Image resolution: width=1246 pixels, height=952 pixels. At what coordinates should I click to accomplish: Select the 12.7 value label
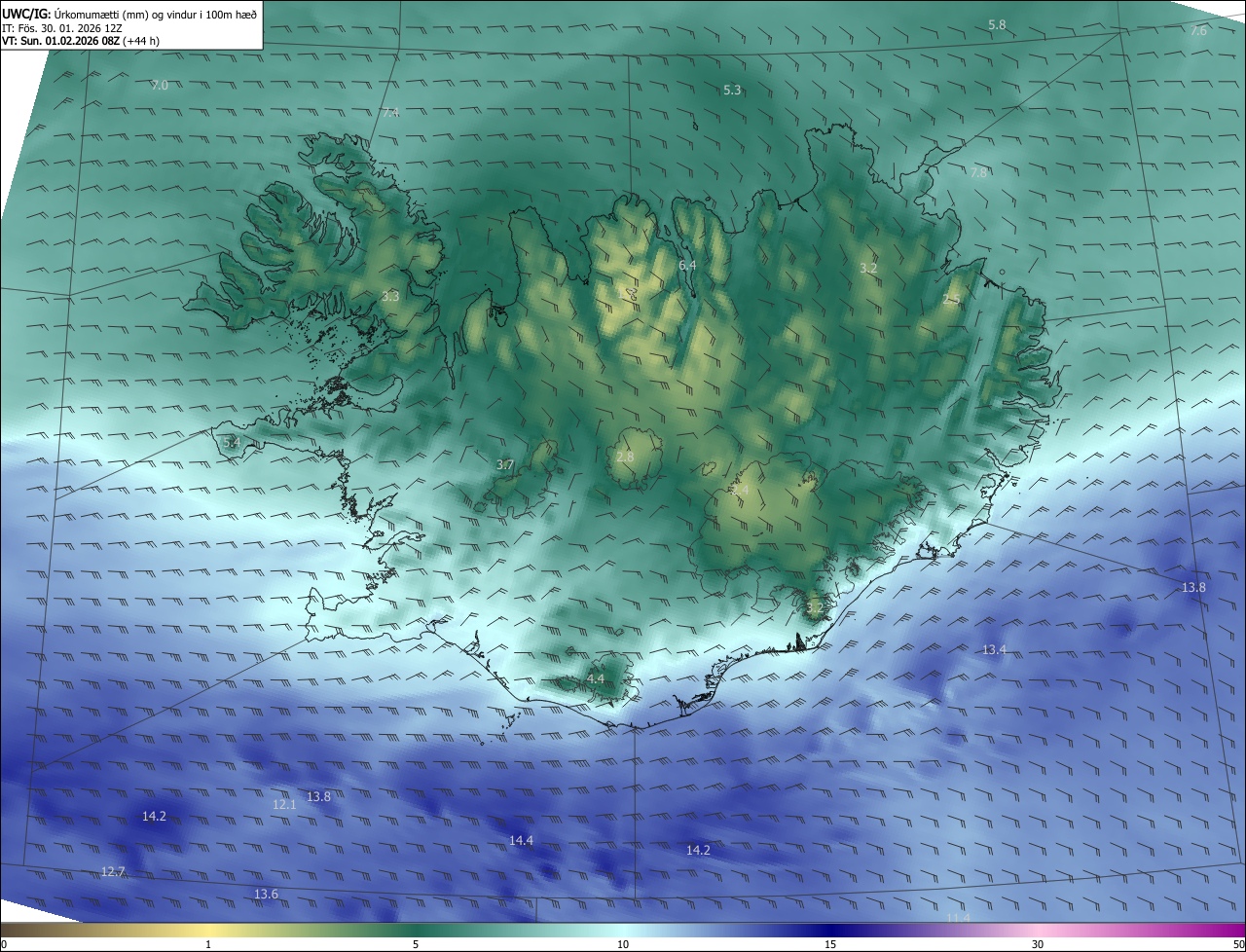pyautogui.click(x=113, y=871)
